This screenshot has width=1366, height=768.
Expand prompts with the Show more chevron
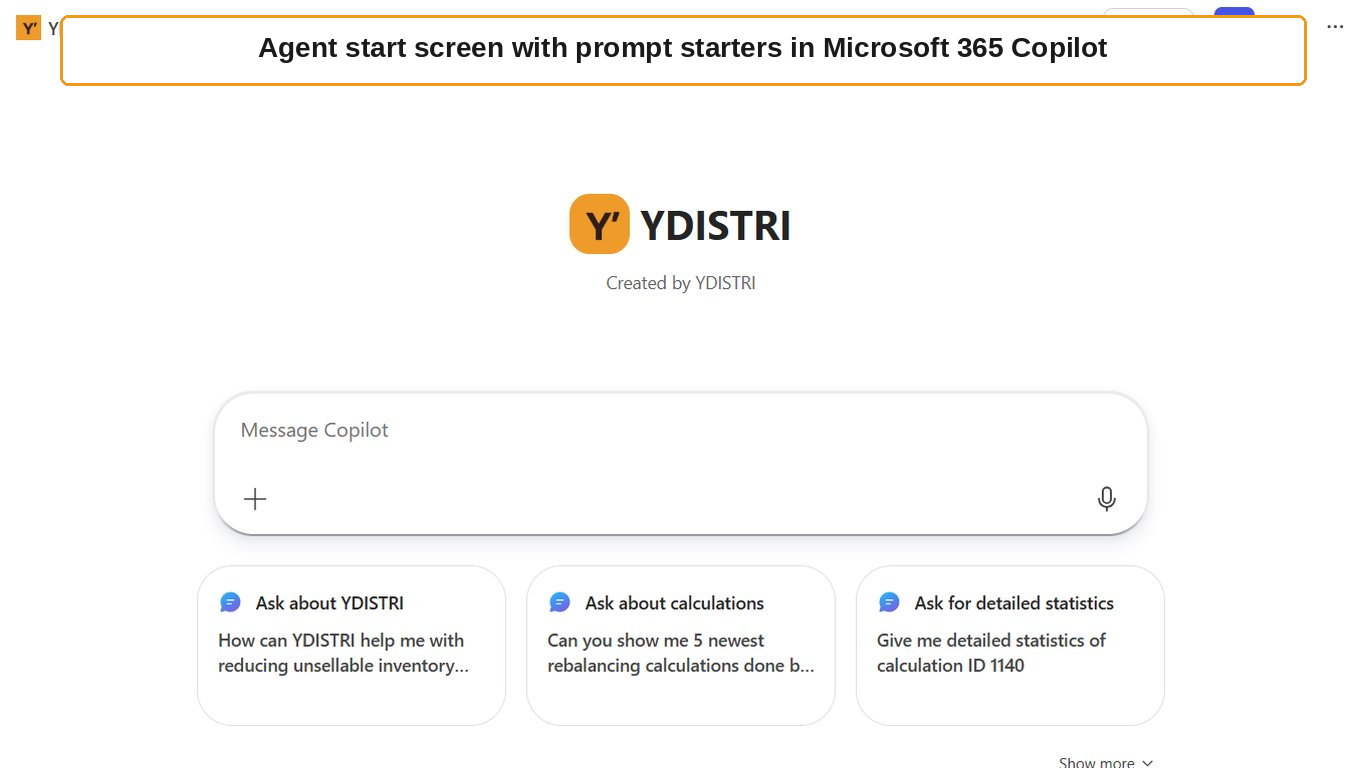(1147, 763)
